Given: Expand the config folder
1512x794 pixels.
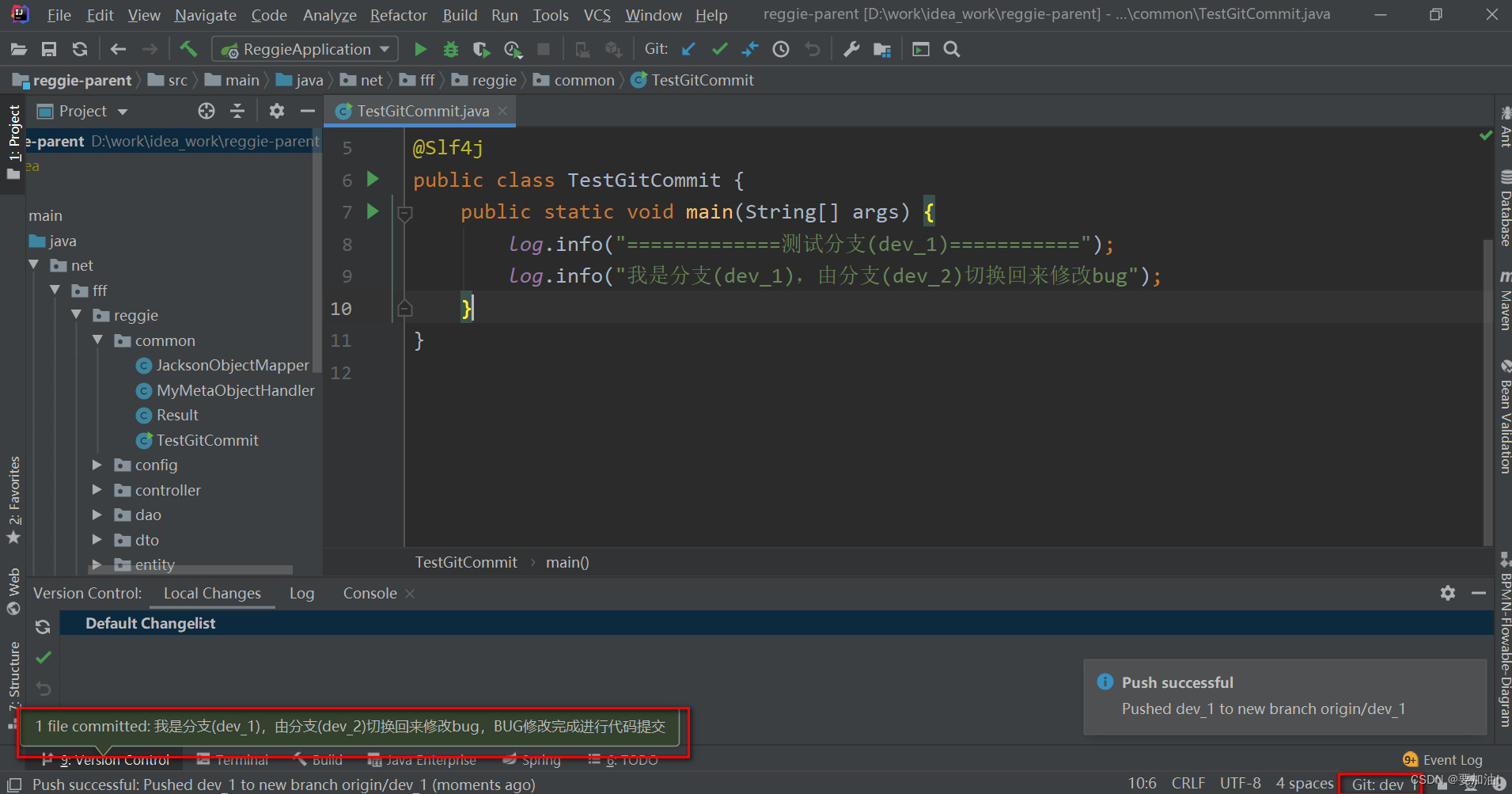Looking at the screenshot, I should click(x=97, y=465).
